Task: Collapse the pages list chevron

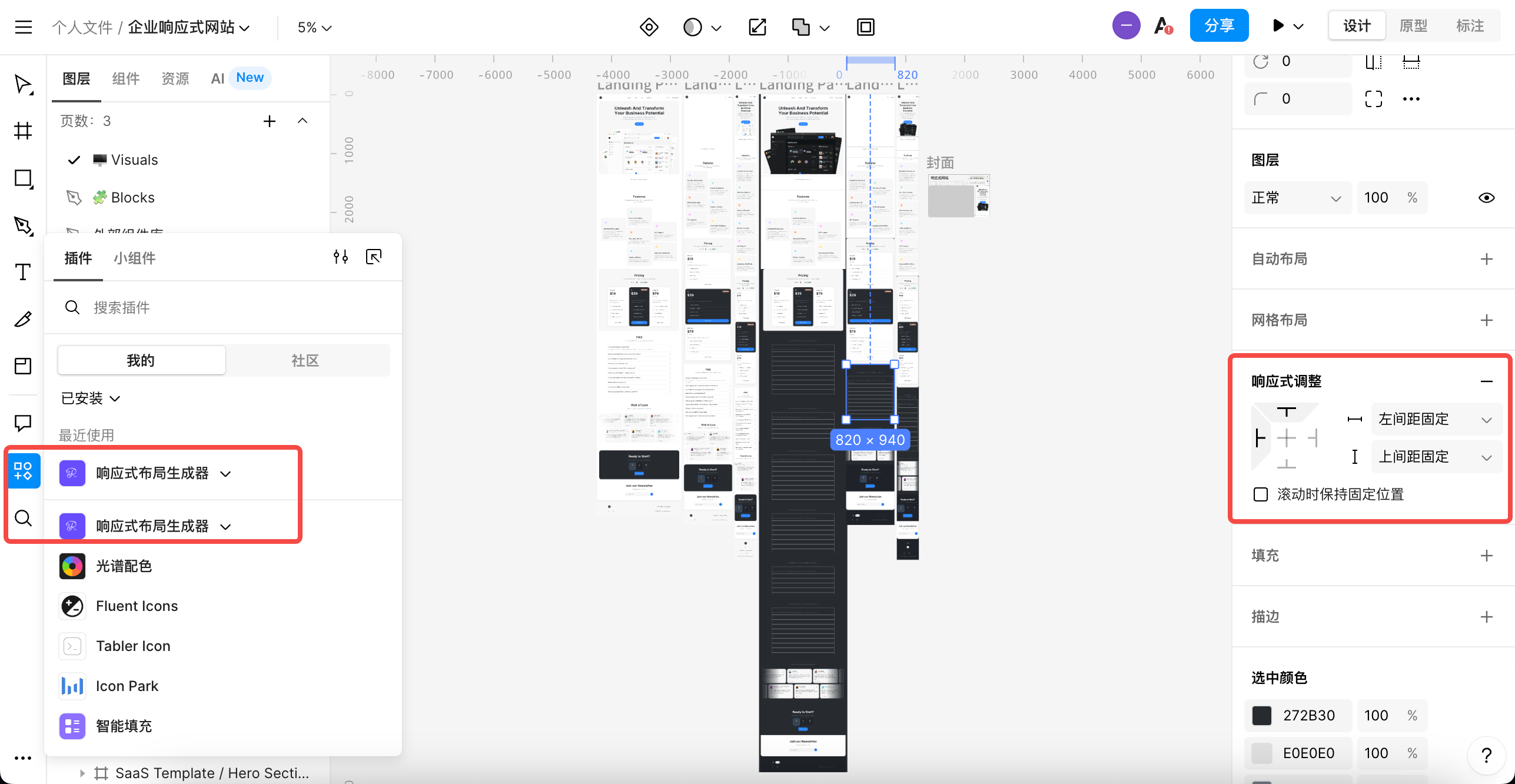Action: tap(303, 121)
